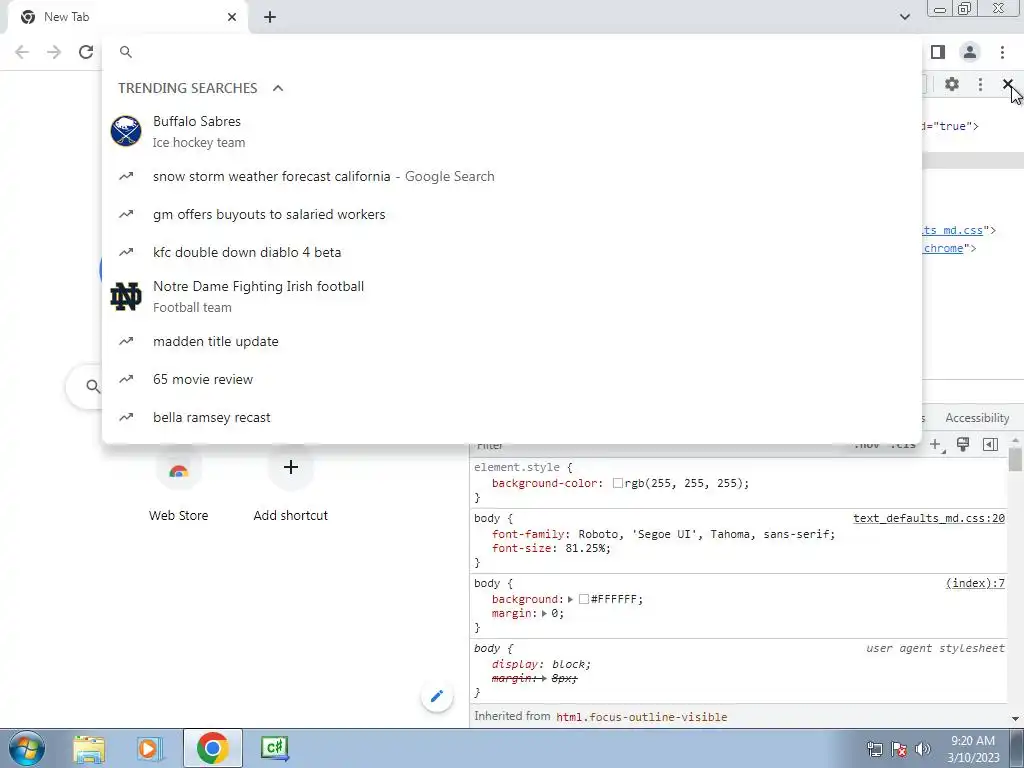The height and width of the screenshot is (768, 1024).
Task: Toggle the computed styles sidebar icon
Action: click(990, 445)
